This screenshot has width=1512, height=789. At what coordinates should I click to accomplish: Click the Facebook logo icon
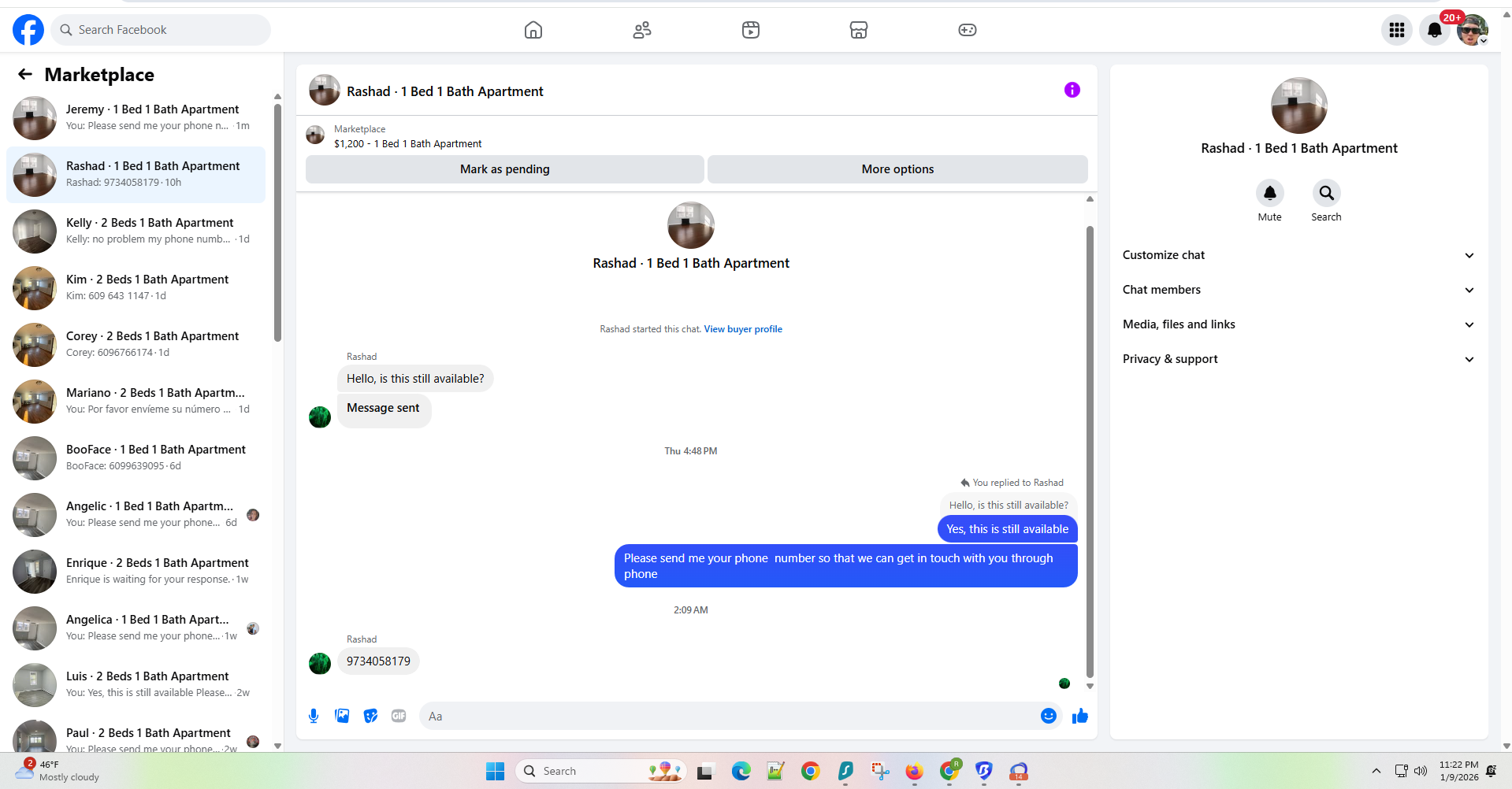point(28,30)
